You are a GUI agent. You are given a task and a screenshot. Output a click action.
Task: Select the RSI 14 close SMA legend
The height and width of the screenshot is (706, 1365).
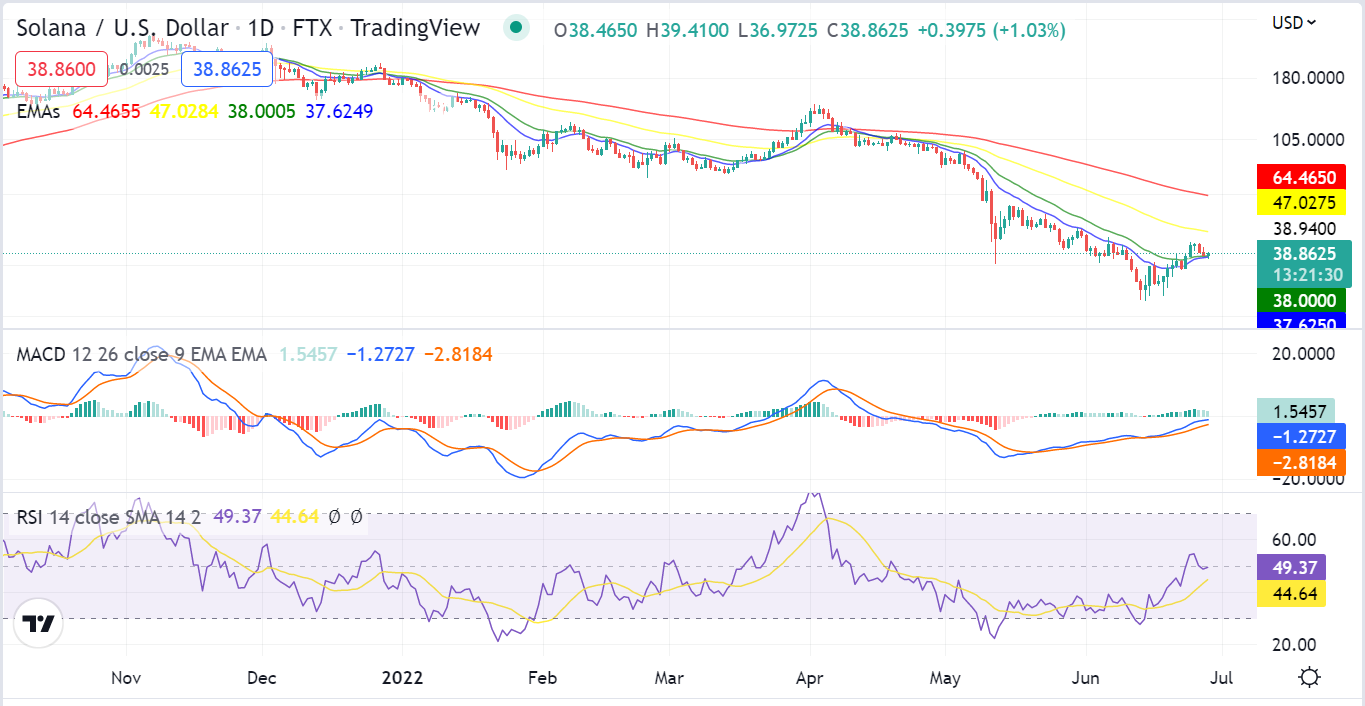pyautogui.click(x=109, y=517)
